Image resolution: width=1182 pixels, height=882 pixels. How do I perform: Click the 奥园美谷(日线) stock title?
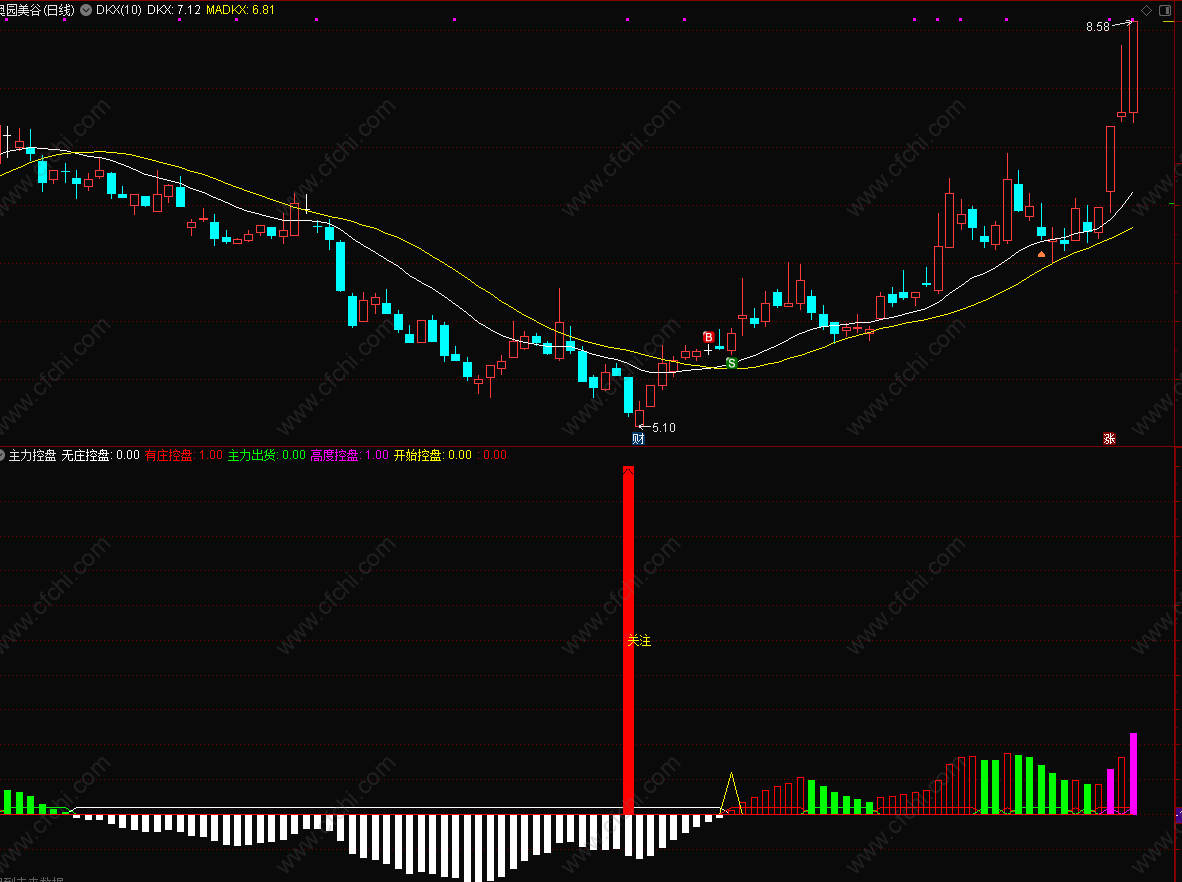pyautogui.click(x=38, y=10)
